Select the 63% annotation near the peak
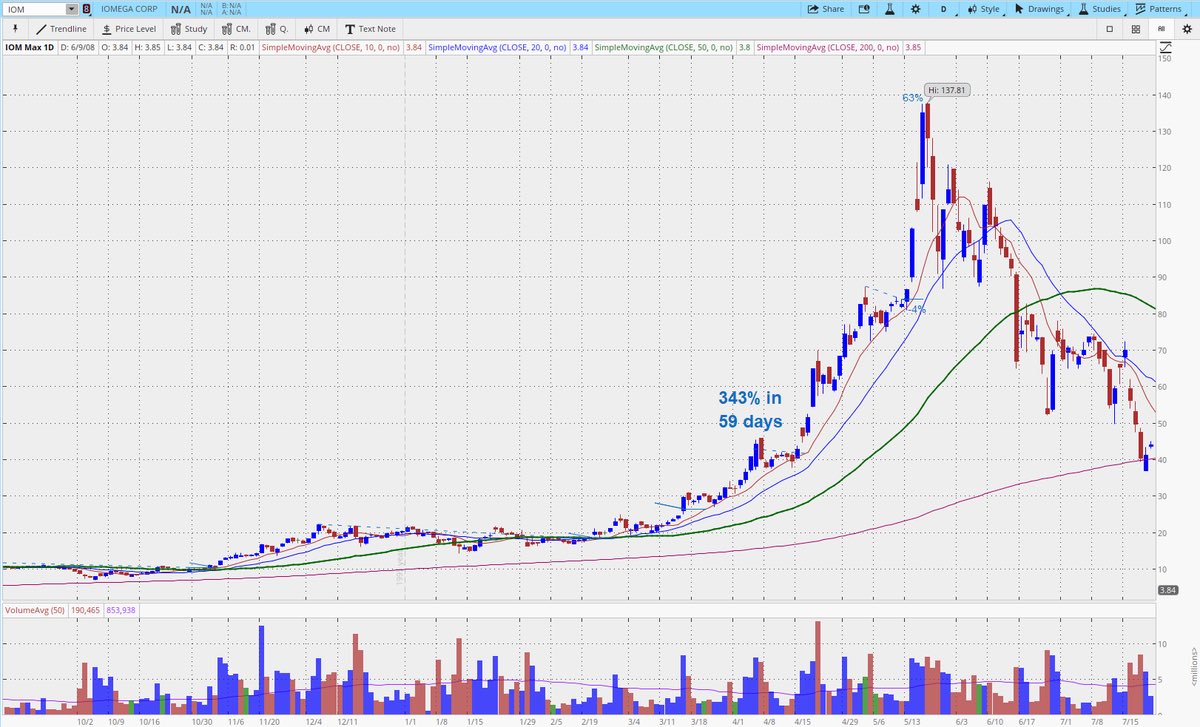 click(x=912, y=98)
